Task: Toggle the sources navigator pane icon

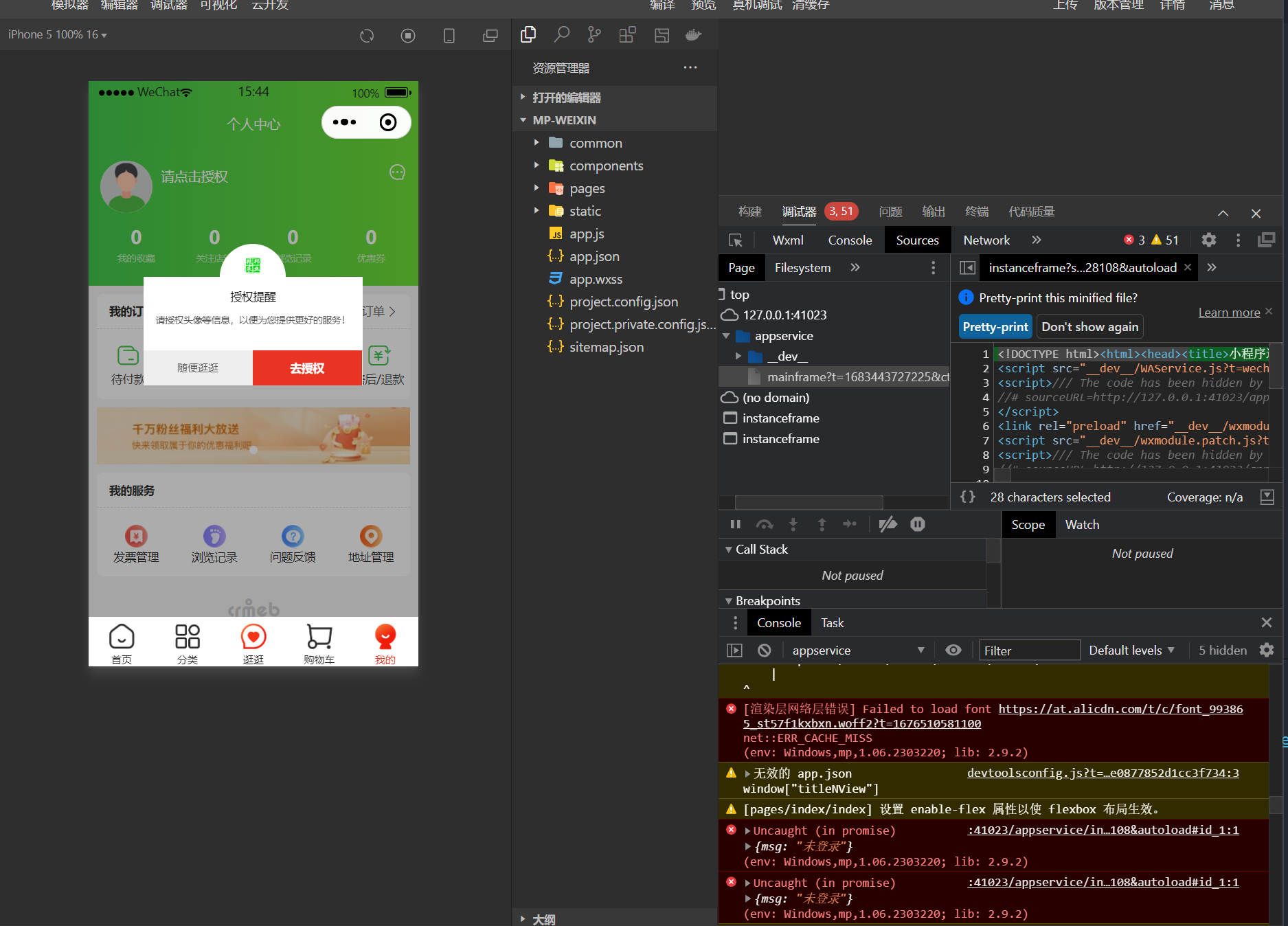Action: [x=967, y=267]
